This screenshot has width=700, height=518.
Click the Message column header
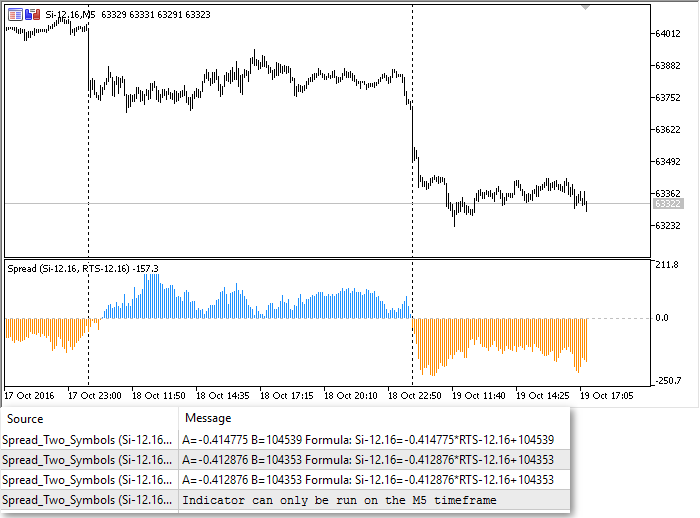[x=208, y=418]
